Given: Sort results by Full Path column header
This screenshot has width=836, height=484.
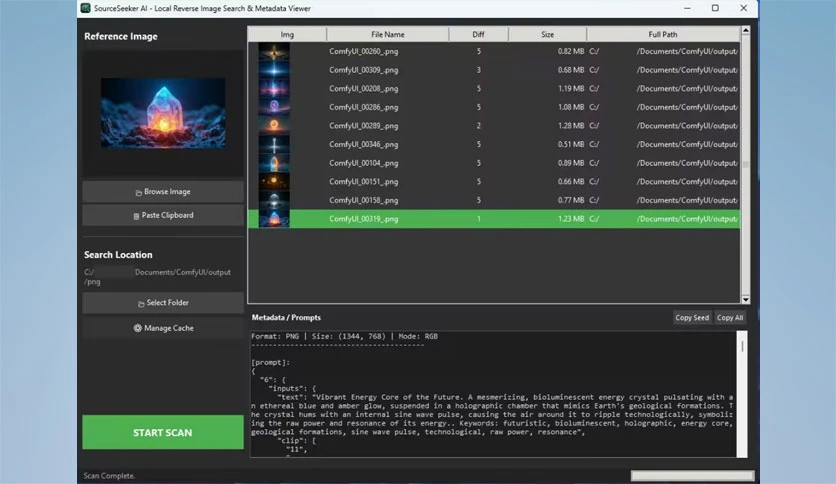Looking at the screenshot, I should pos(663,34).
